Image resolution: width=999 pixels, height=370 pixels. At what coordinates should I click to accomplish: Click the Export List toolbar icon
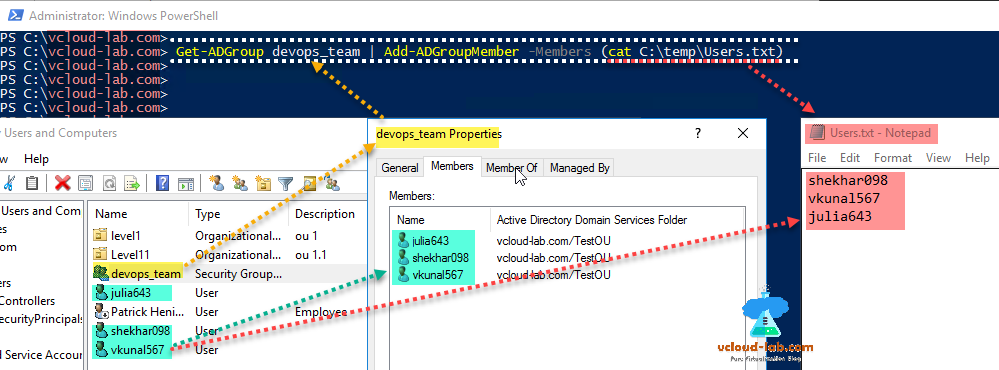click(x=131, y=183)
